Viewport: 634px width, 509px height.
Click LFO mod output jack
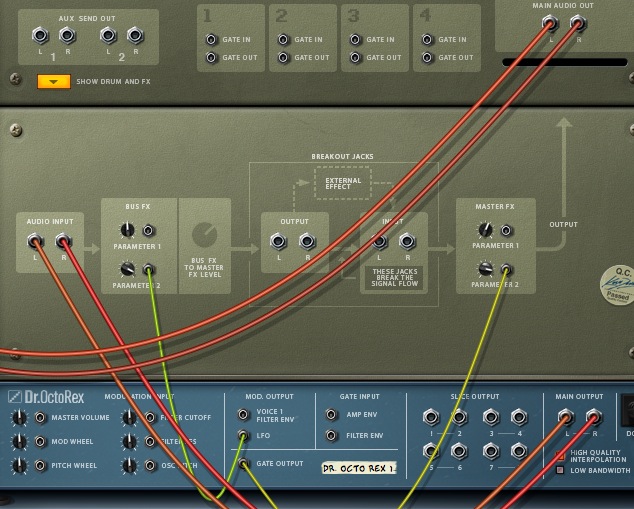(243, 435)
